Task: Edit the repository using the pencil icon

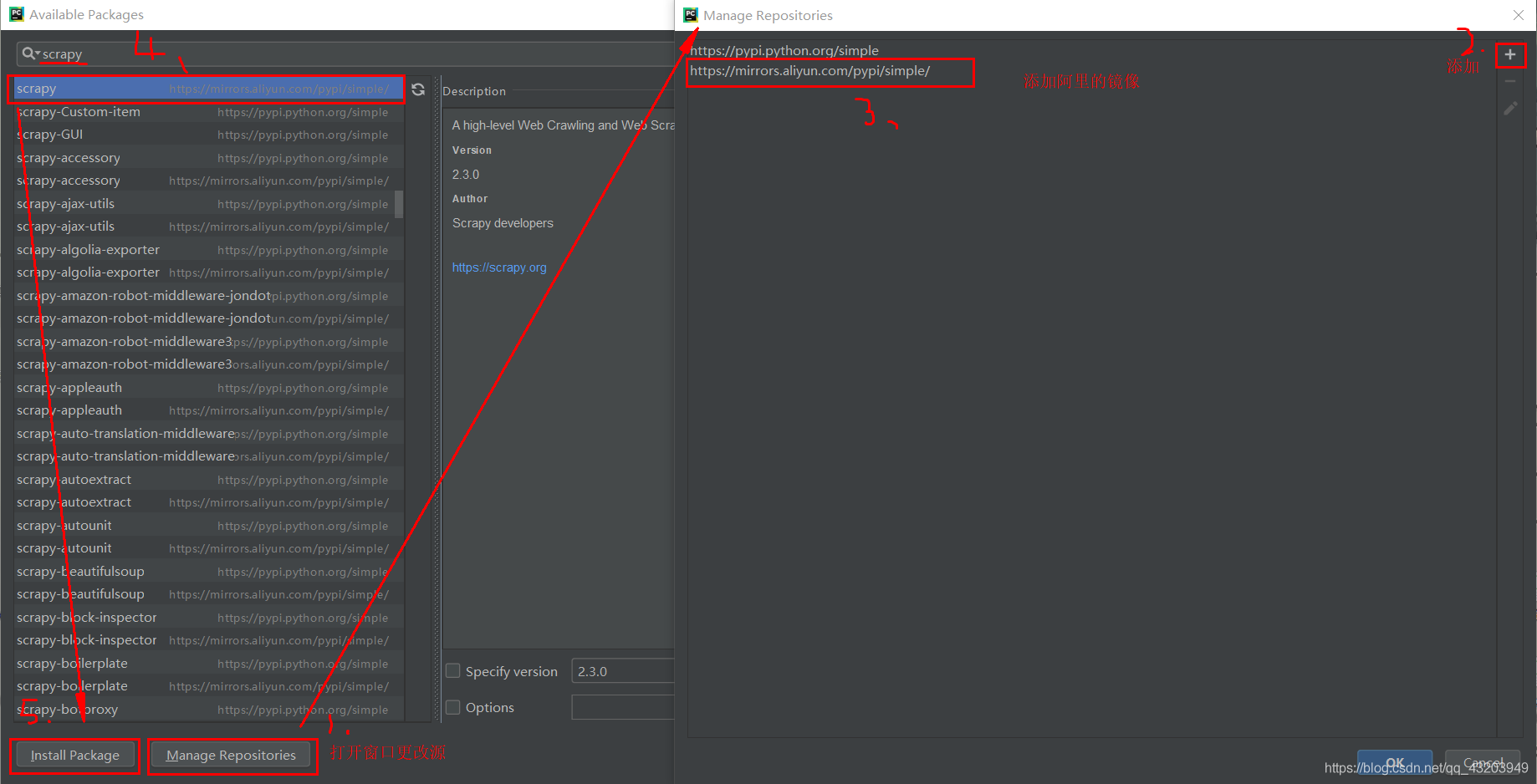Action: click(1510, 109)
